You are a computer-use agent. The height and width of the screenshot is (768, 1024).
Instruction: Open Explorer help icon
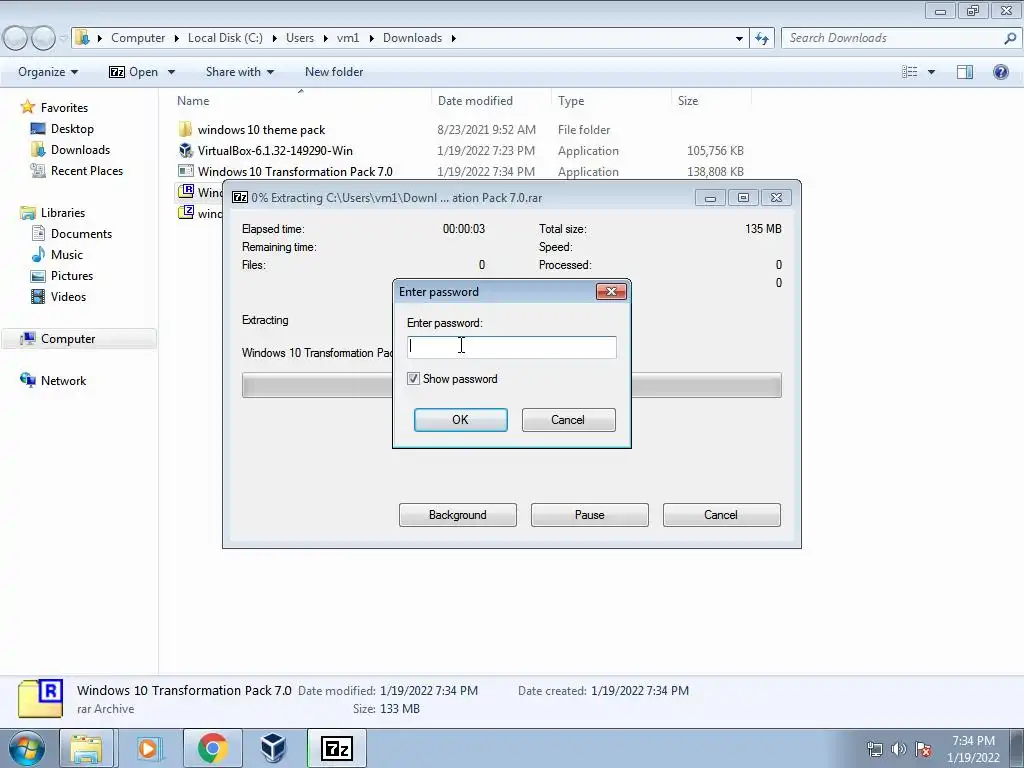[x=1000, y=72]
